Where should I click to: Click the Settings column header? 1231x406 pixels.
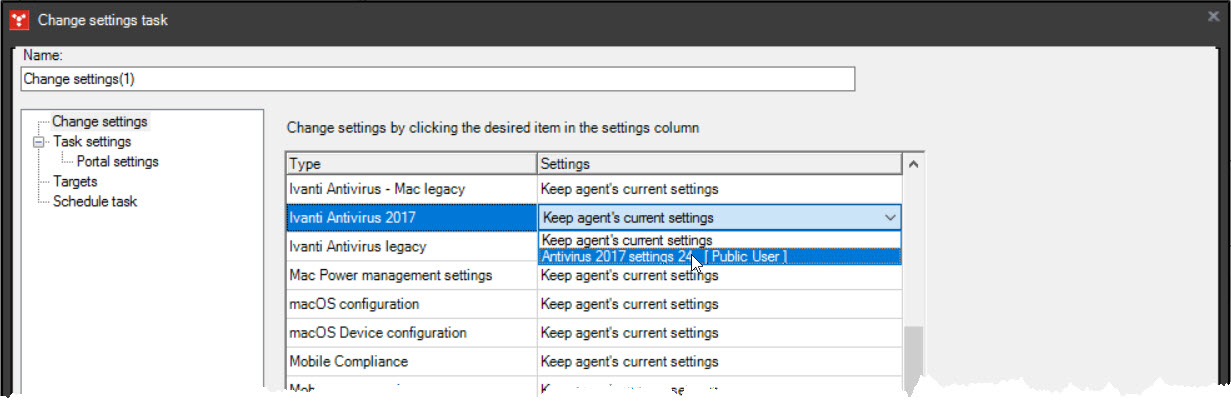718,163
